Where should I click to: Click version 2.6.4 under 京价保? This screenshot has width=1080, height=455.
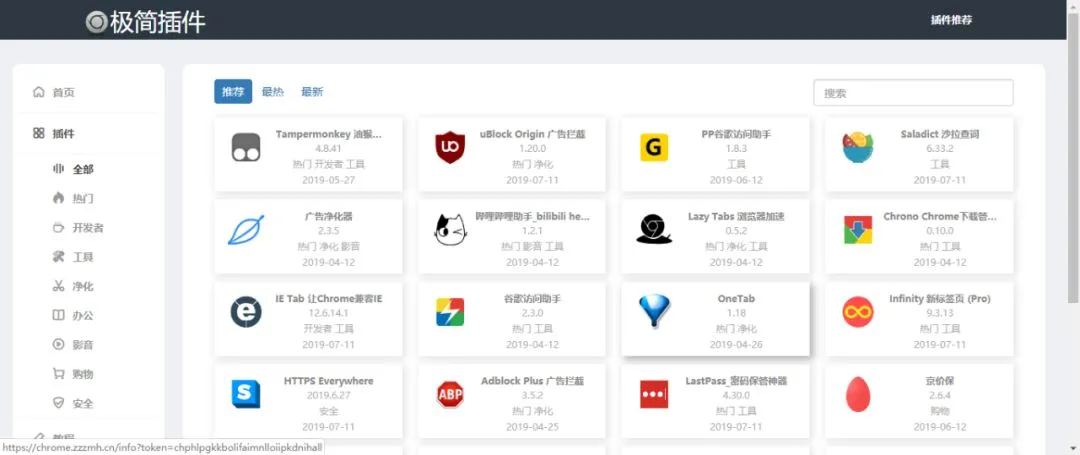tap(939, 396)
